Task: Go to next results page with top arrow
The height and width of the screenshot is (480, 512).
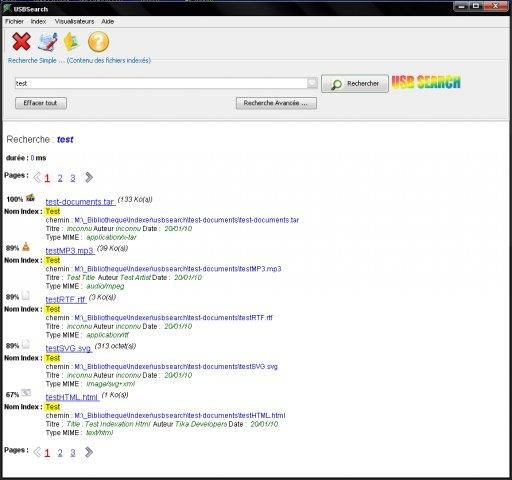Action: [89, 177]
